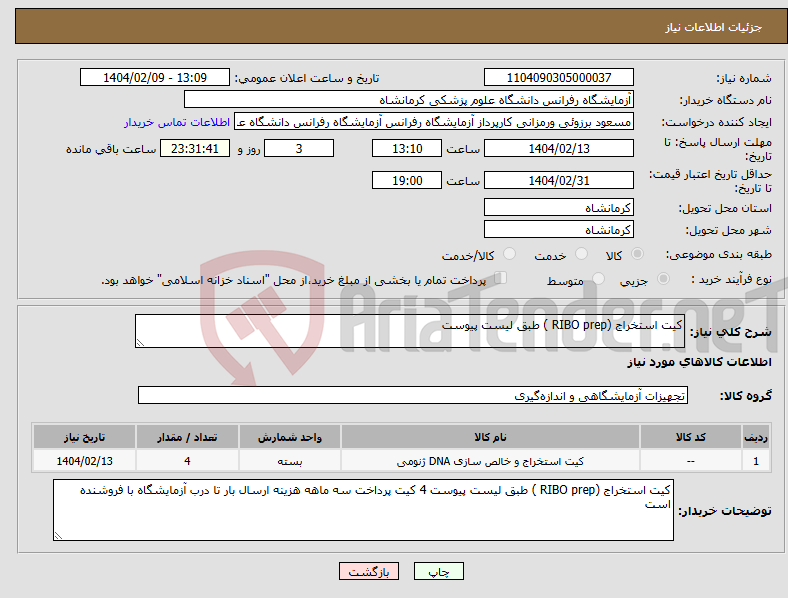Image resolution: width=788 pixels, height=598 pixels.
Task: Click the general description textarea RIBO prep
Action: pyautogui.click(x=410, y=331)
